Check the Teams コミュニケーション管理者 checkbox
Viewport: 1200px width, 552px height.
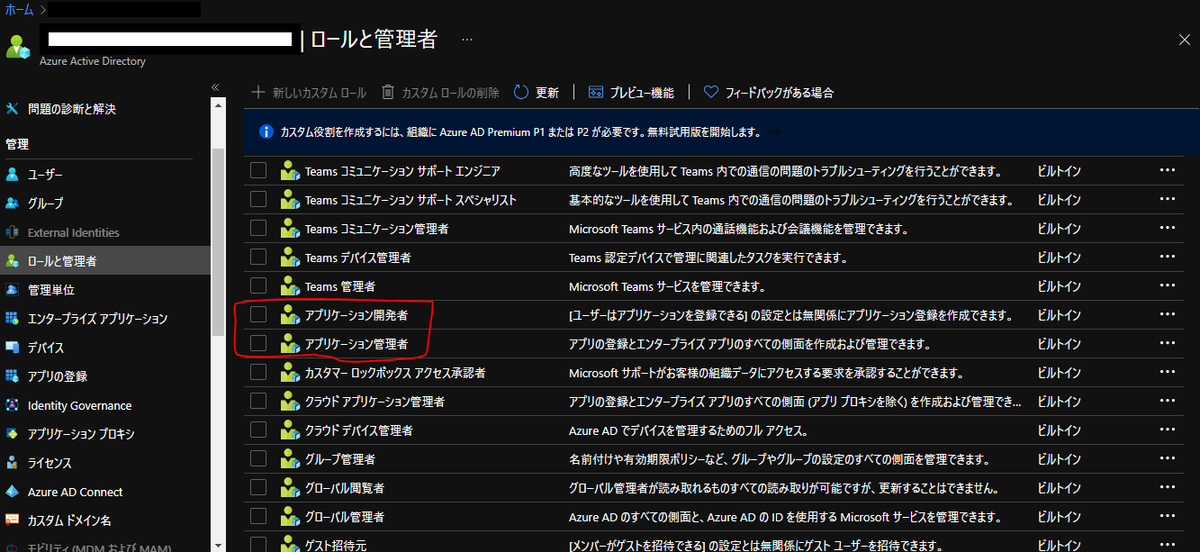259,228
